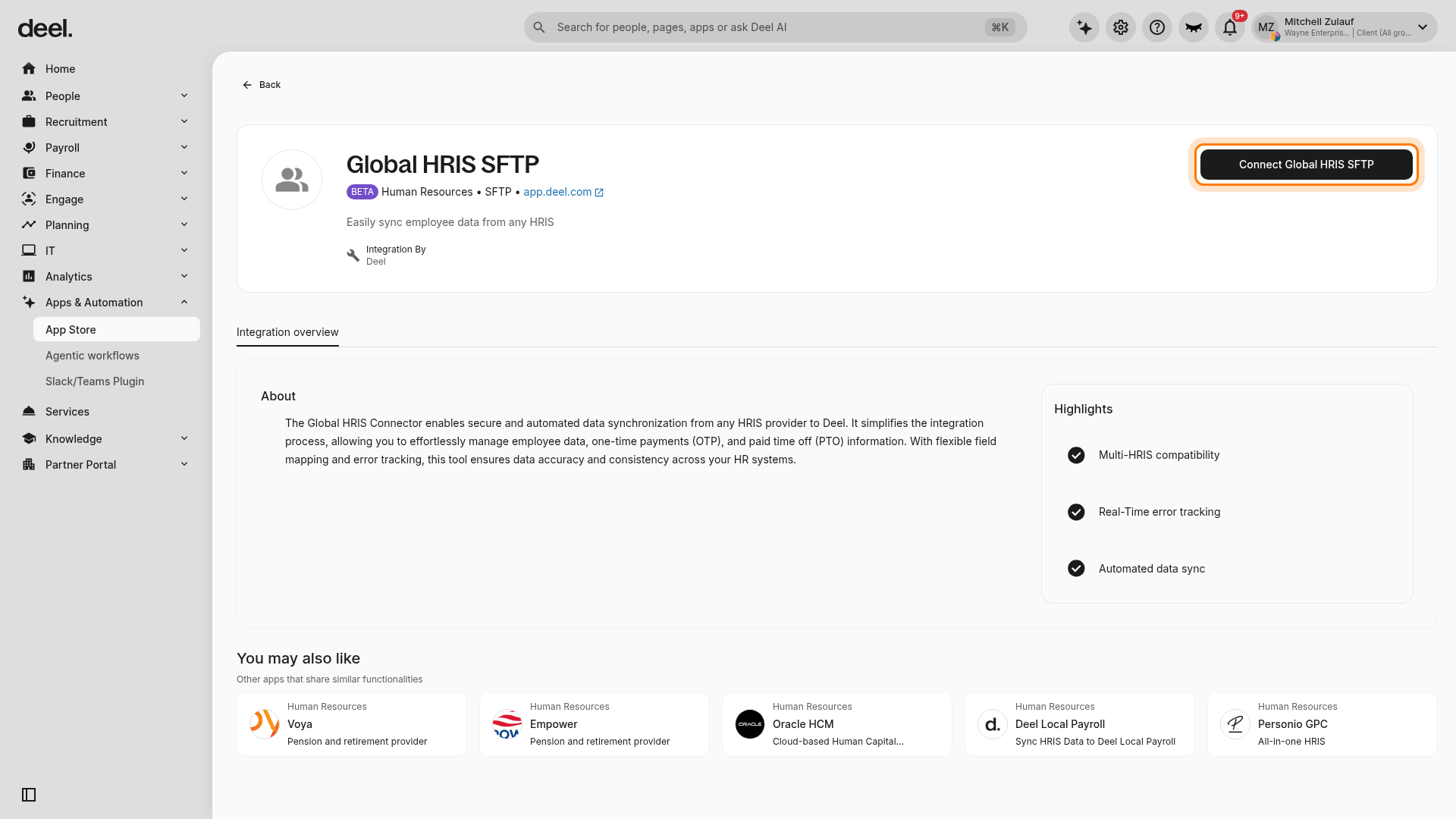Open the Personio GPC card title
Screen dimensions: 1456x819
click(x=1293, y=724)
